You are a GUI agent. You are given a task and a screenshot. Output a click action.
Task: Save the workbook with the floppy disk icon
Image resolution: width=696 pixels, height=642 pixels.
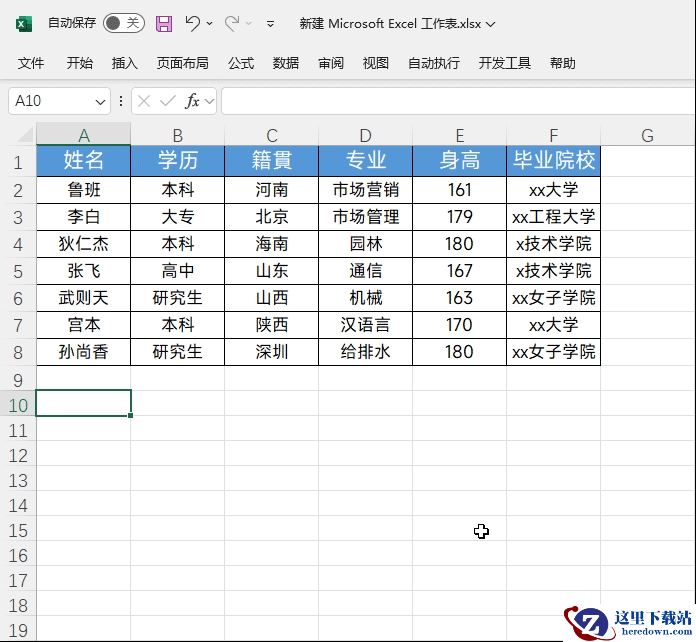click(x=164, y=24)
